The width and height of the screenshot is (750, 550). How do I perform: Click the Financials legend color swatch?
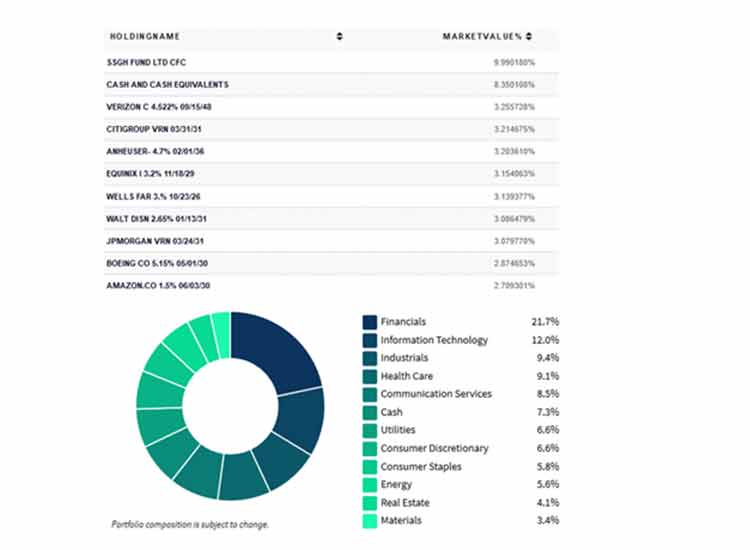(x=370, y=322)
